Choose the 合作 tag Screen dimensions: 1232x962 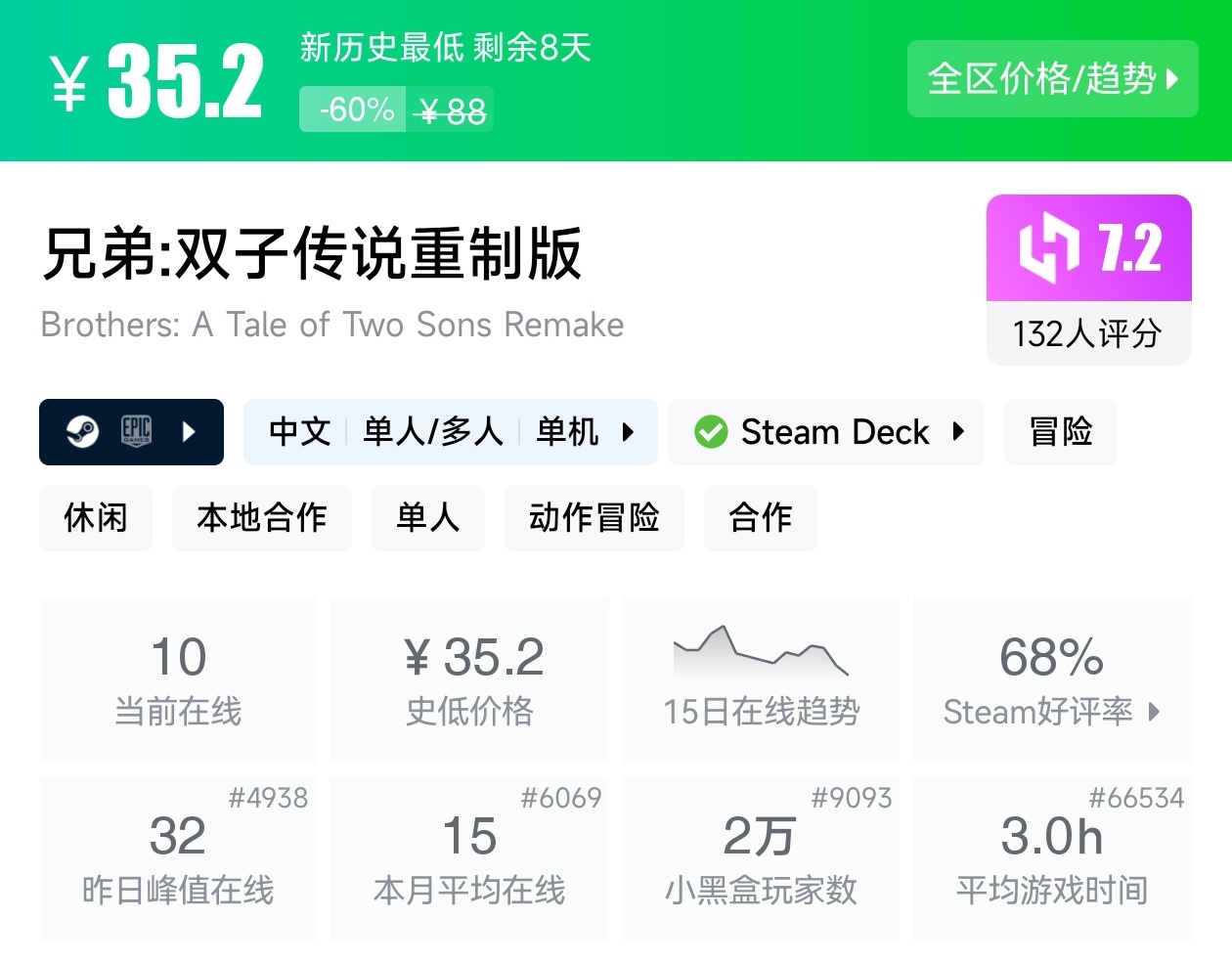click(760, 517)
